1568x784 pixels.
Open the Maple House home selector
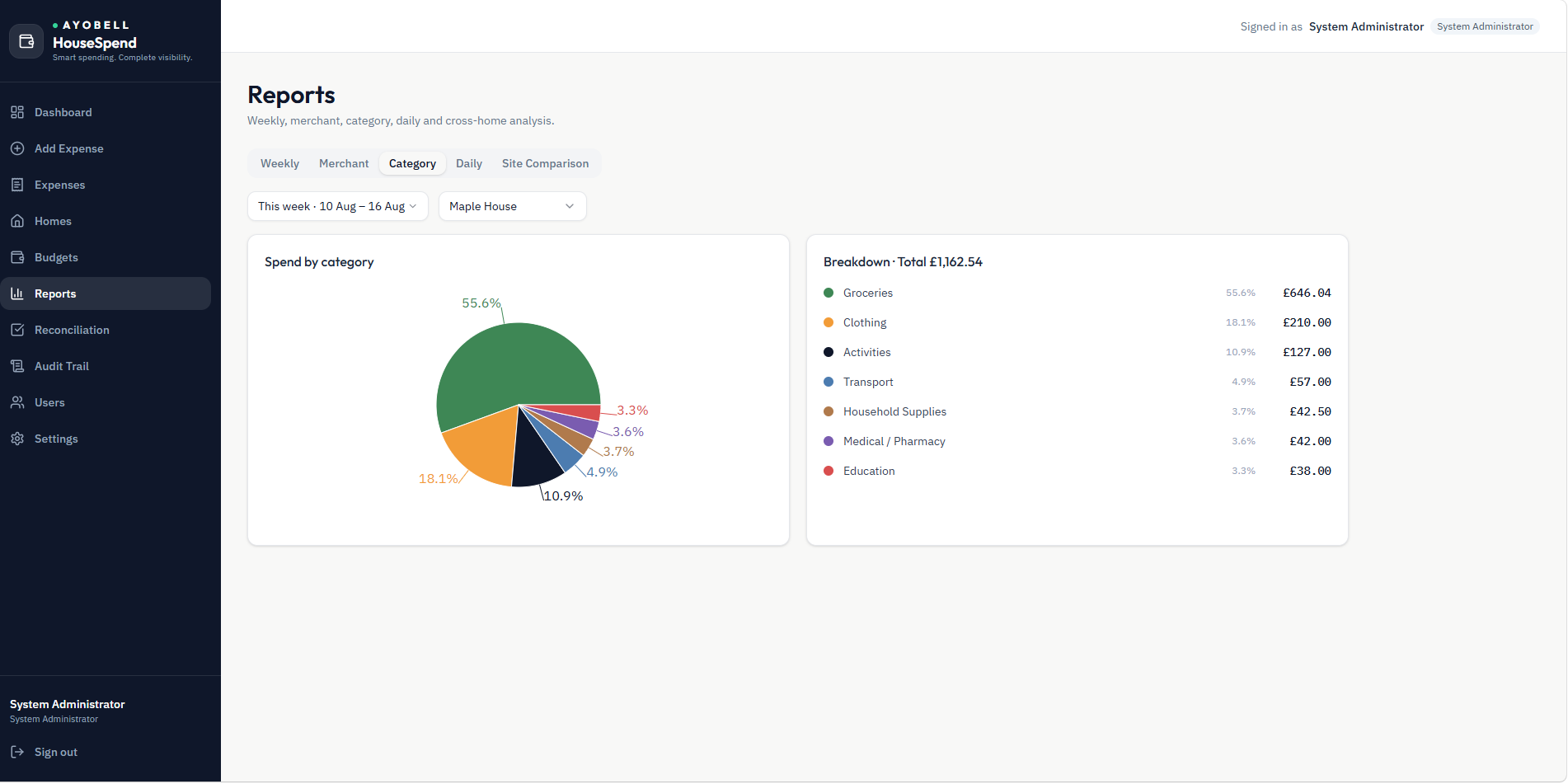tap(512, 206)
